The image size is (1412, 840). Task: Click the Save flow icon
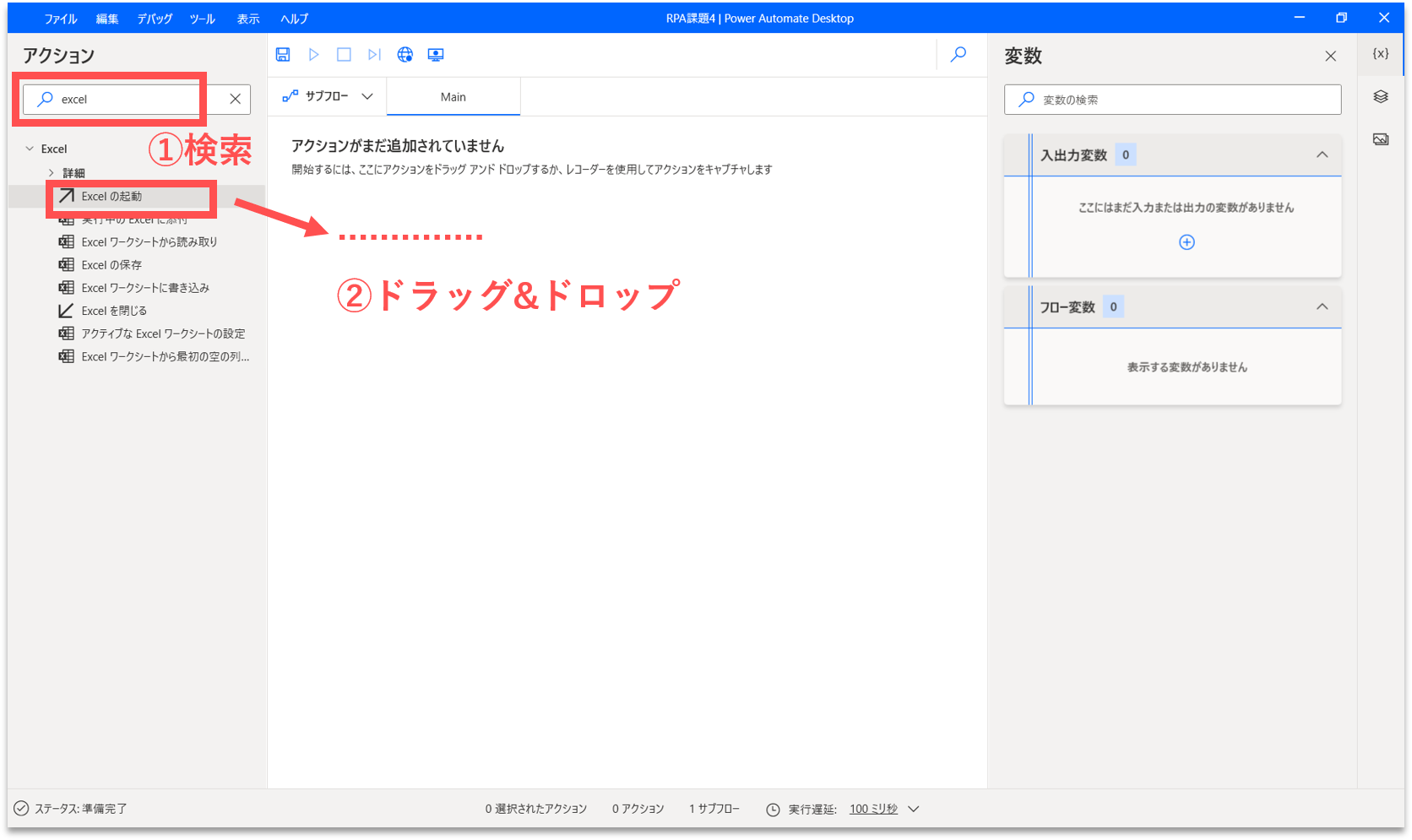[x=283, y=55]
